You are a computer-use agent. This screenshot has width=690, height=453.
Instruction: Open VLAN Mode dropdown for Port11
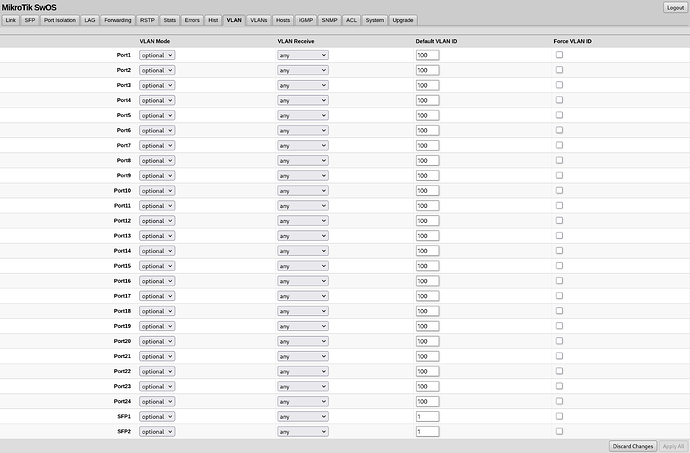coord(157,206)
